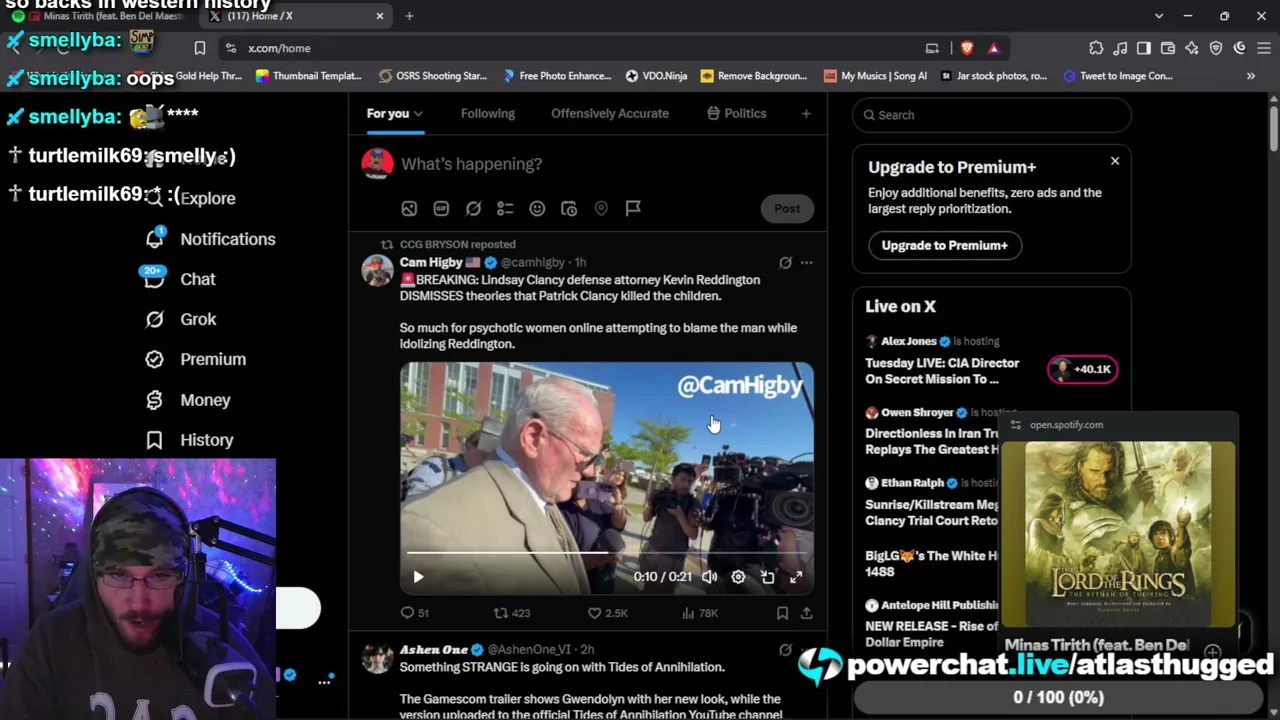Open the browser extensions puzzle icon
Screen dimensions: 1280x720
coord(1096,48)
